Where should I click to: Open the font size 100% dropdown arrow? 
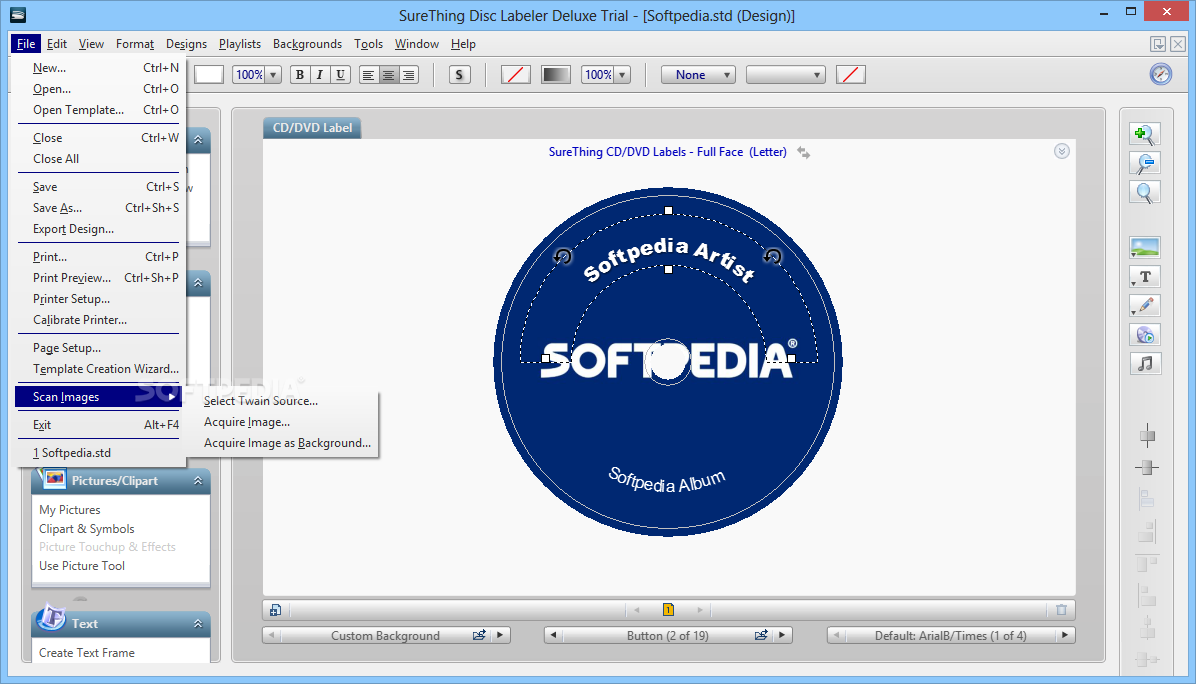coord(273,75)
